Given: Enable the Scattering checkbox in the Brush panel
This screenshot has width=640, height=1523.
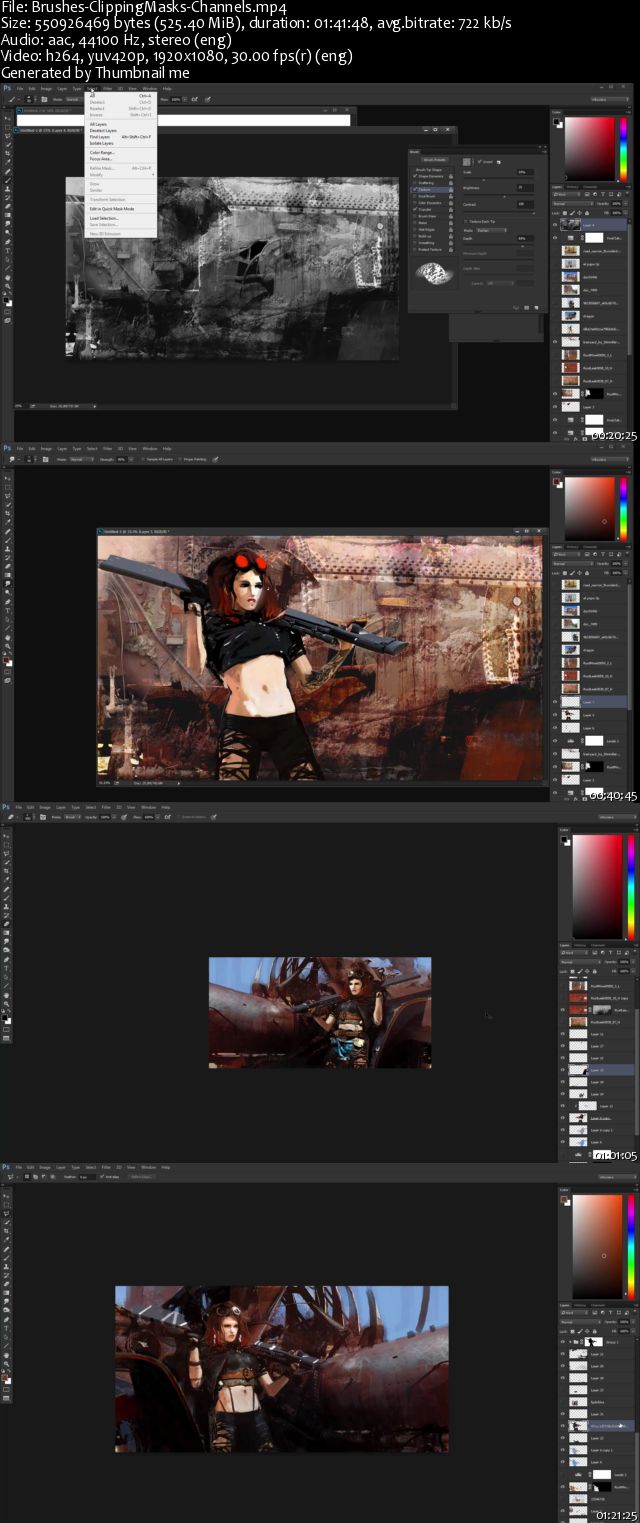Looking at the screenshot, I should 415,183.
